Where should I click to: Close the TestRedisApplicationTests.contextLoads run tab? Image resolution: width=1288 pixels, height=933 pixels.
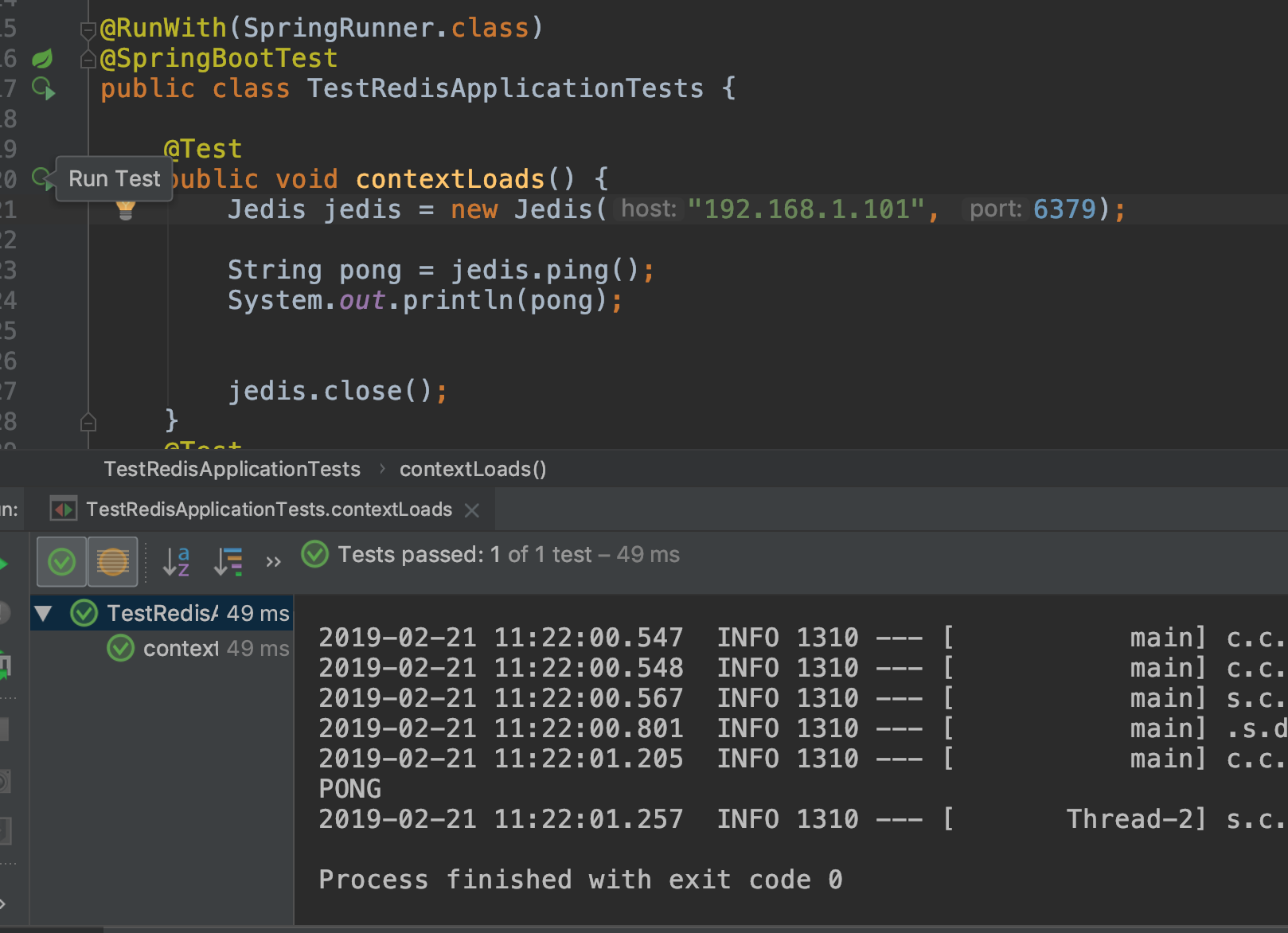[472, 510]
